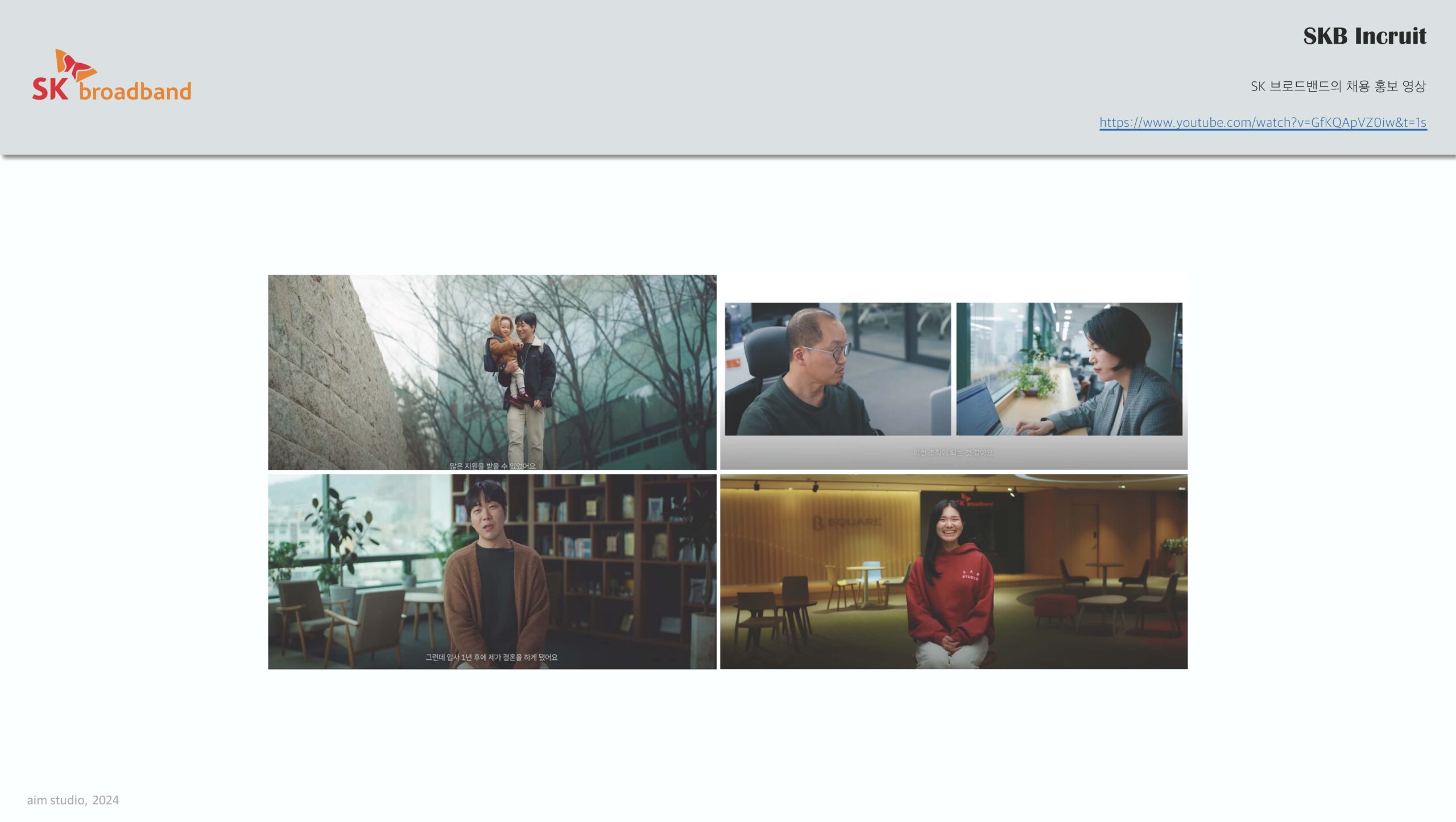Click 'aim studio, 2024' footer text

73,800
